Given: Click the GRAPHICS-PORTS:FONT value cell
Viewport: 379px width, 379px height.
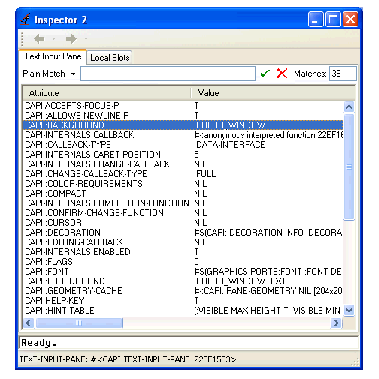Looking at the screenshot, I should pos(268,271).
